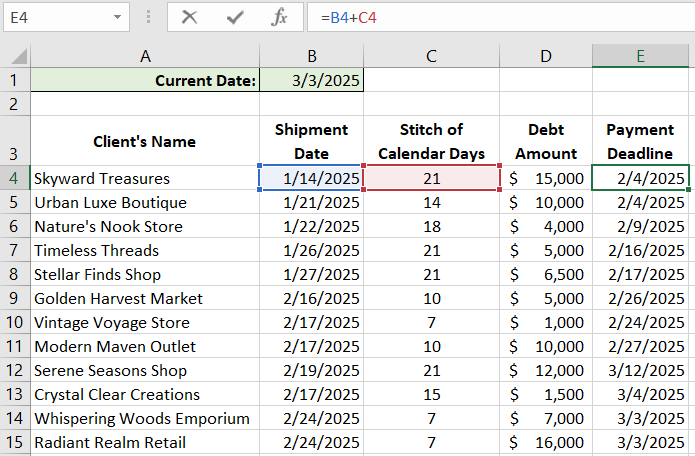The width and height of the screenshot is (695, 456).
Task: Click shipment date 2/16/2025 for Golden Harvest
Action: pyautogui.click(x=312, y=298)
